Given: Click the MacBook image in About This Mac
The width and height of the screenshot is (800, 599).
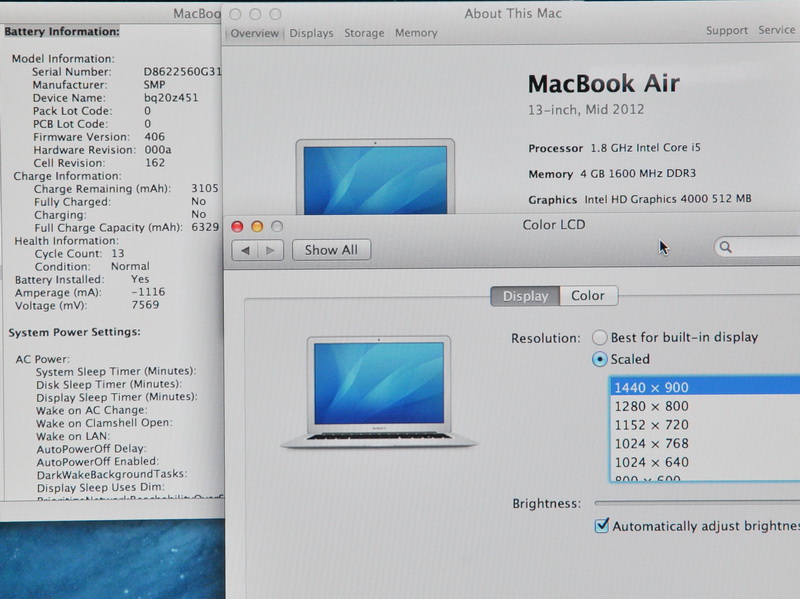Looking at the screenshot, I should pyautogui.click(x=375, y=176).
